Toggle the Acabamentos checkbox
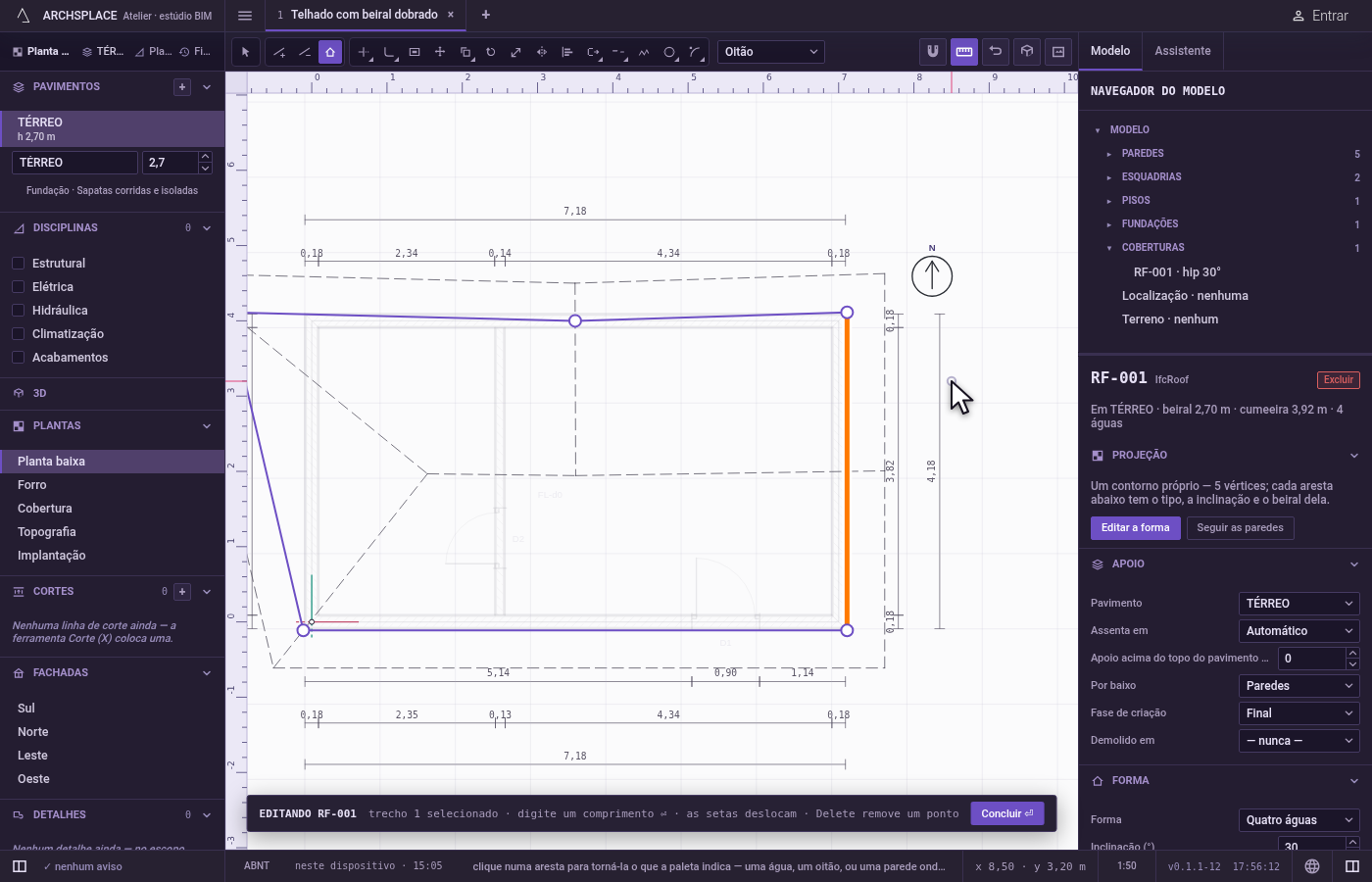The height and width of the screenshot is (882, 1372). (18, 358)
